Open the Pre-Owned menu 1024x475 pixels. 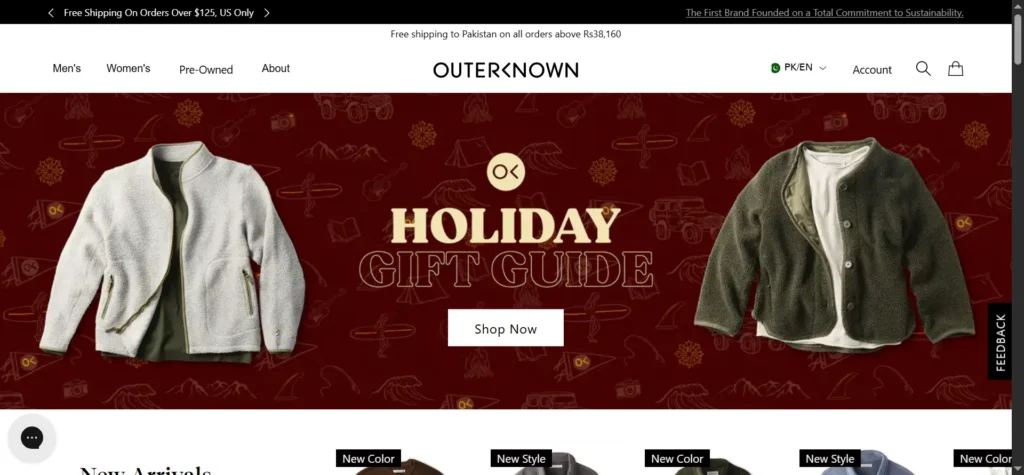tap(206, 69)
